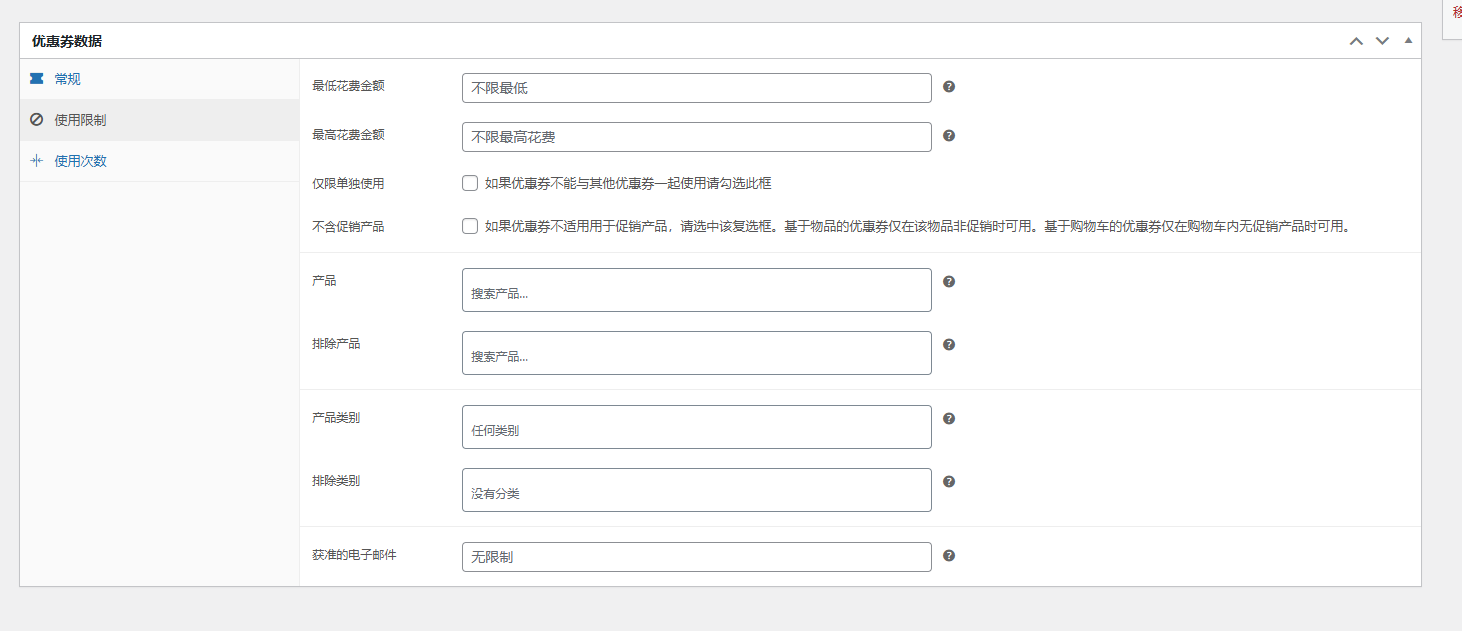Click the help icon beside the 产品 field
Image resolution: width=1462 pixels, height=631 pixels.
click(948, 282)
